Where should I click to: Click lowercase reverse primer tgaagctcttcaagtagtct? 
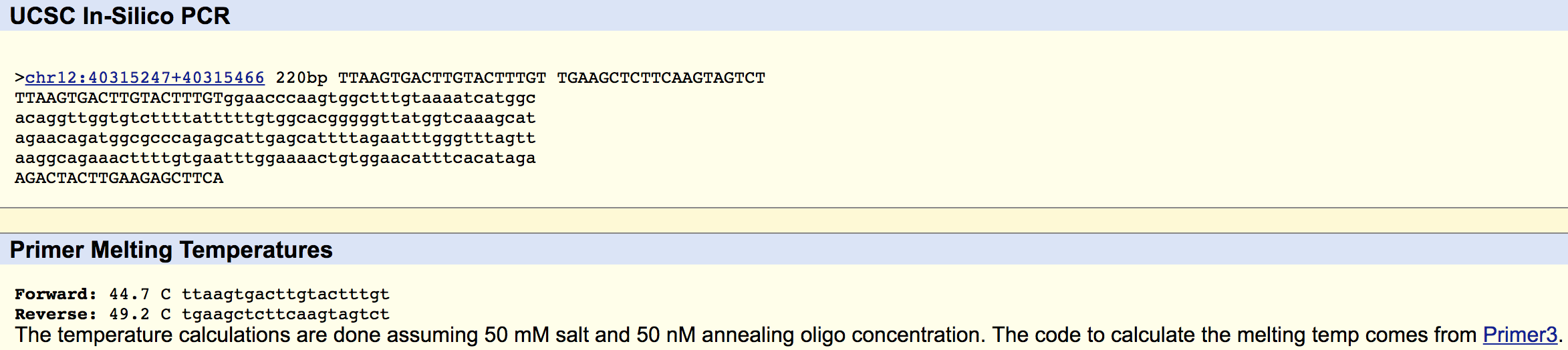[x=285, y=315]
